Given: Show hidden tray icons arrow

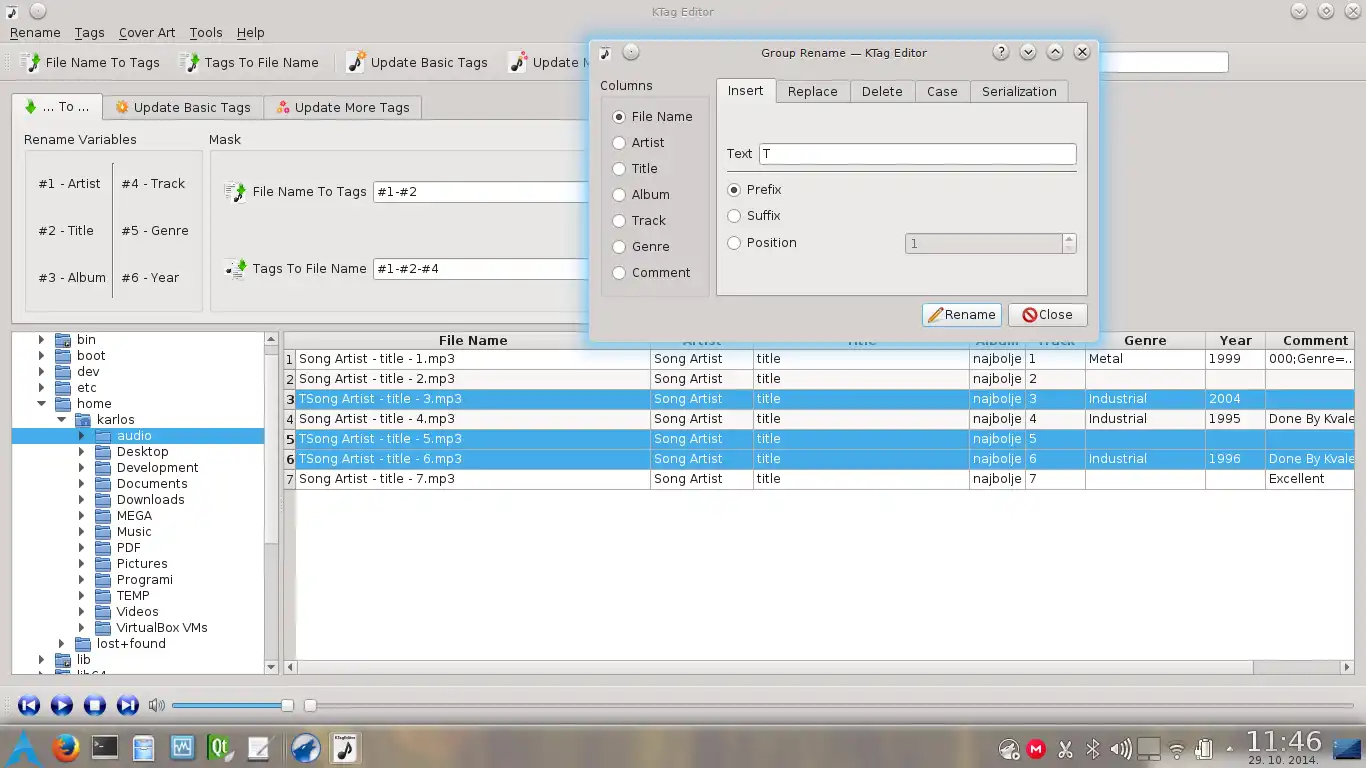Looking at the screenshot, I should pyautogui.click(x=1229, y=748).
